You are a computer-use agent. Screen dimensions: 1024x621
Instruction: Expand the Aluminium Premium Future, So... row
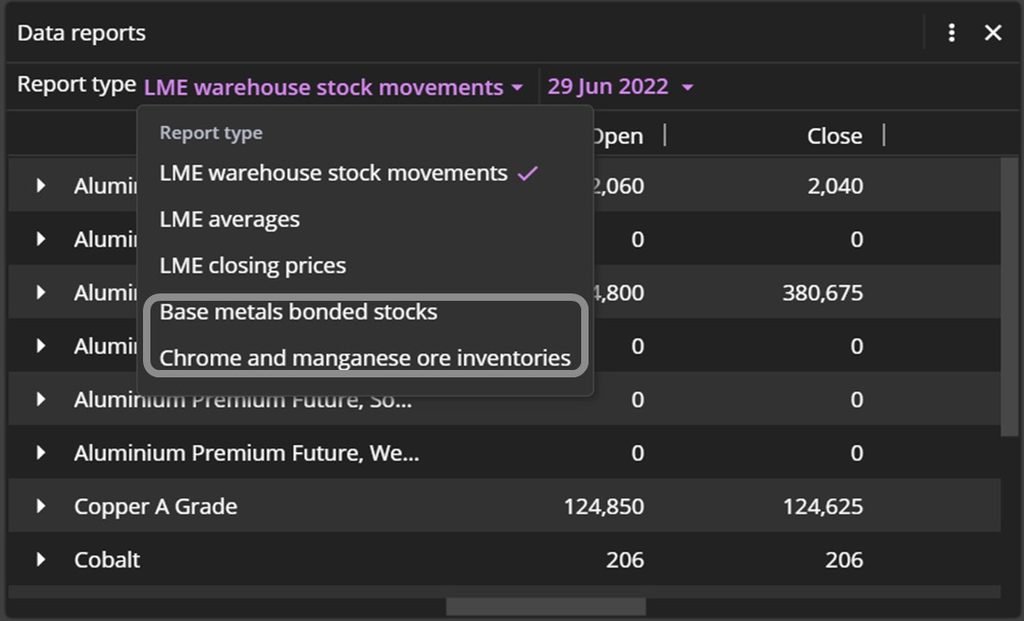[x=40, y=399]
